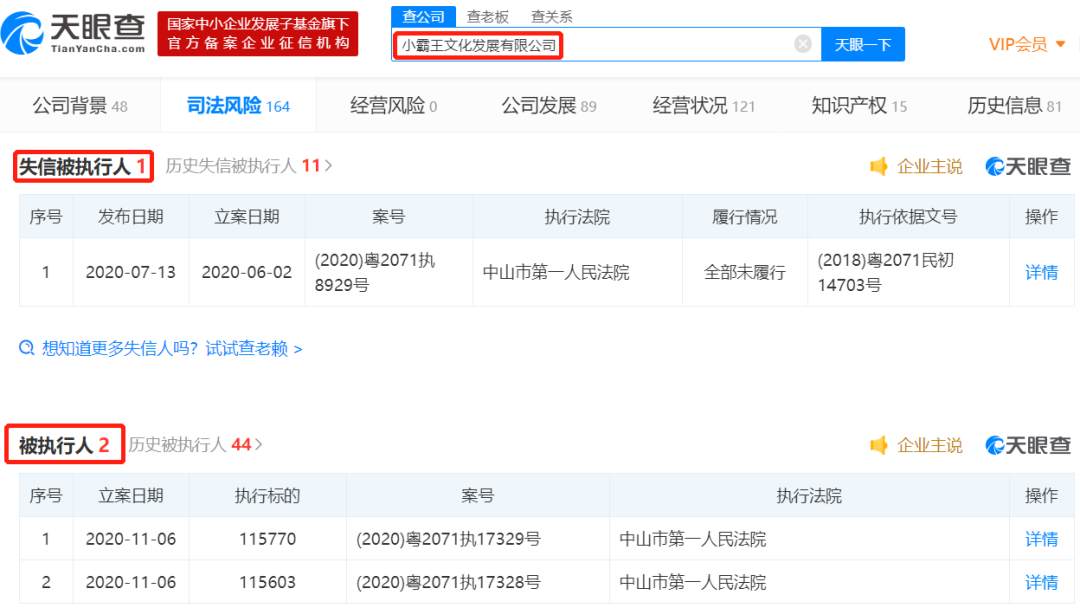
Task: Click VIP会员 label
Action: coord(1018,44)
